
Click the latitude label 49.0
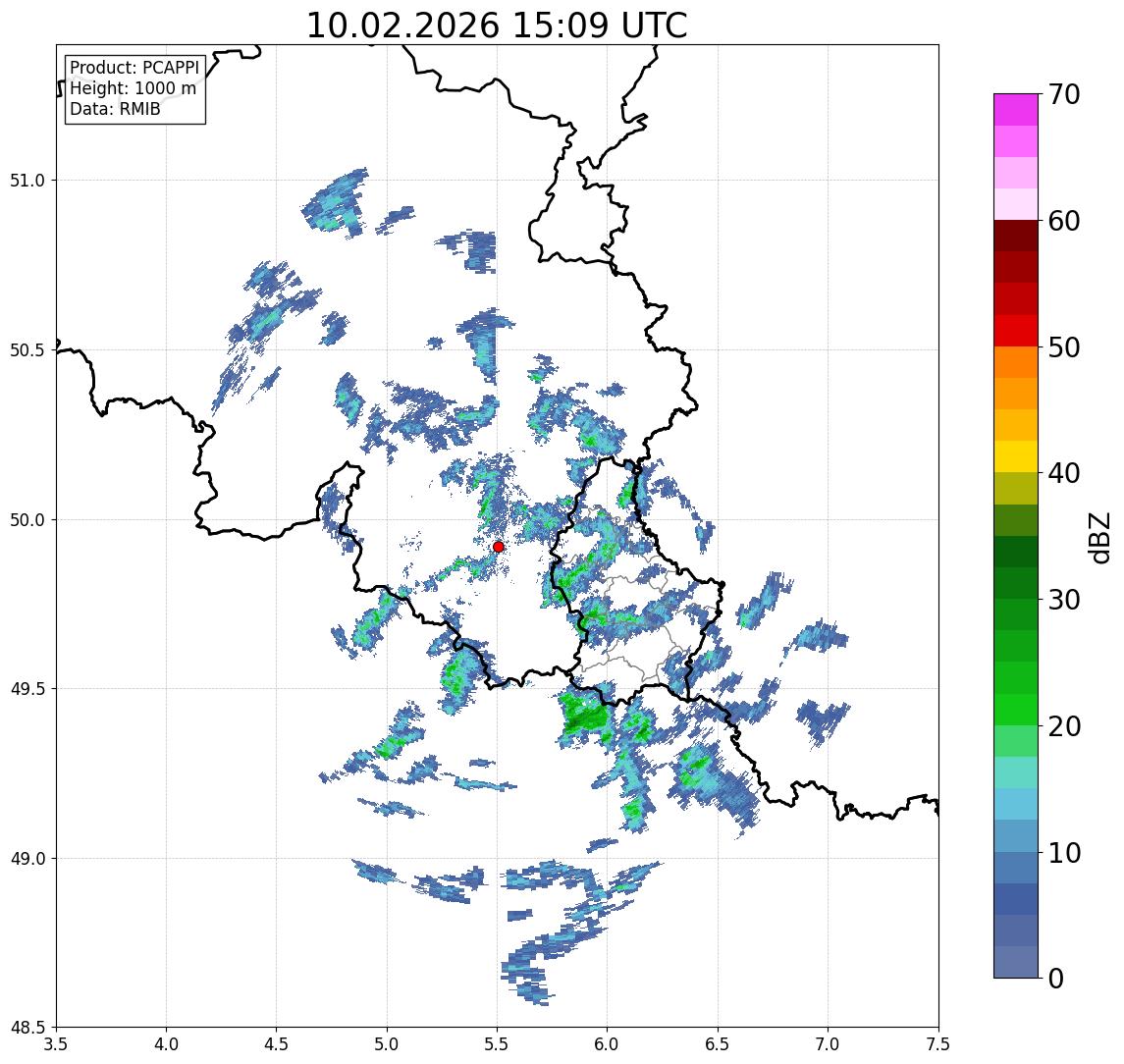click(x=27, y=858)
